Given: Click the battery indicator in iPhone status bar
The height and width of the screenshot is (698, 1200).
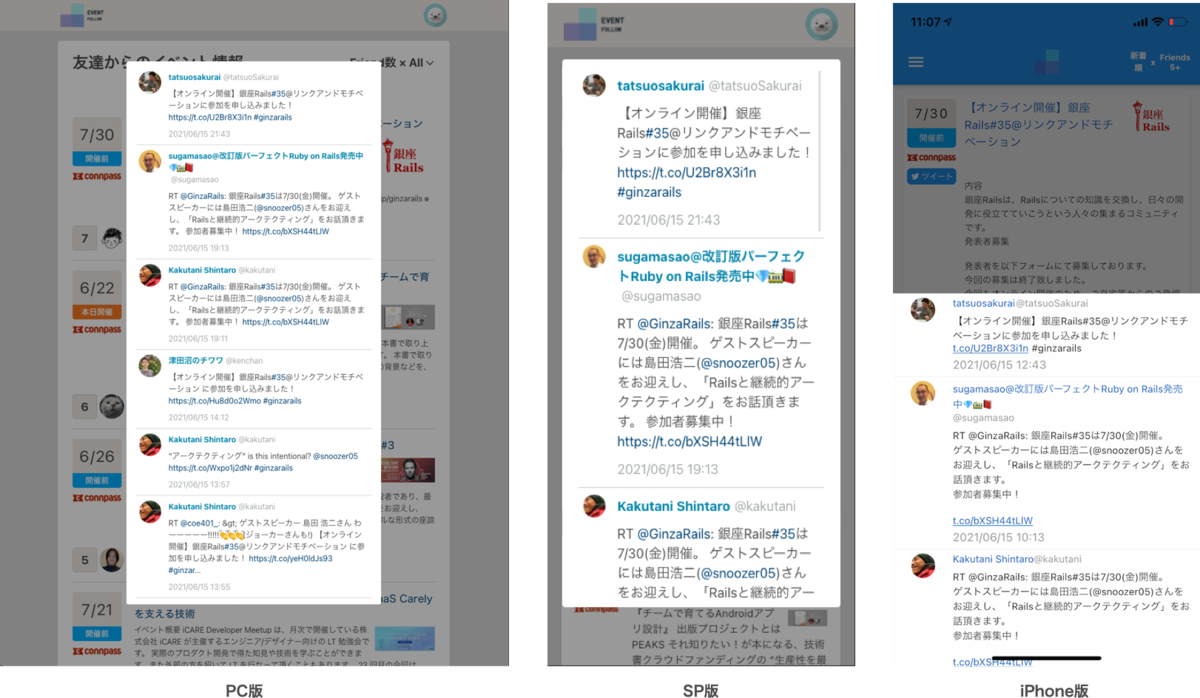Looking at the screenshot, I should [1180, 21].
